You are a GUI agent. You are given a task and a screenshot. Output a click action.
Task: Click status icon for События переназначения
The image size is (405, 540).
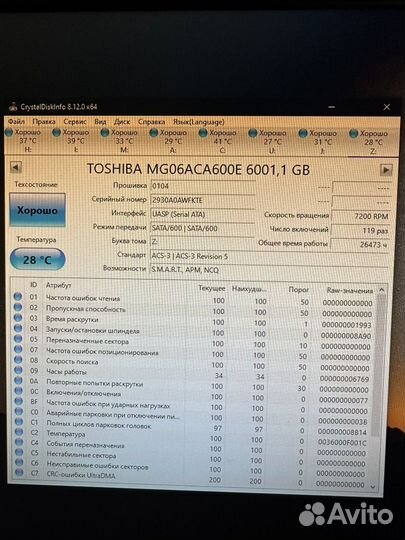[x=19, y=442]
